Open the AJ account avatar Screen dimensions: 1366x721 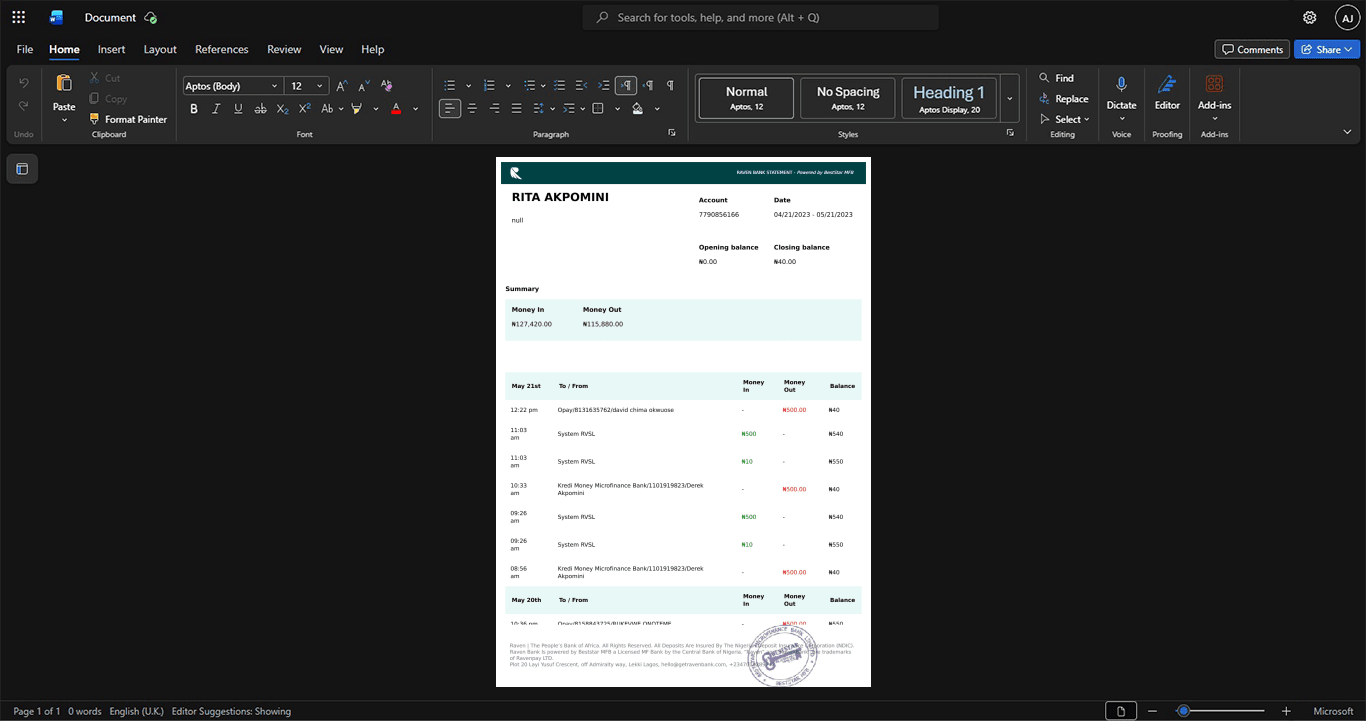pos(1347,17)
